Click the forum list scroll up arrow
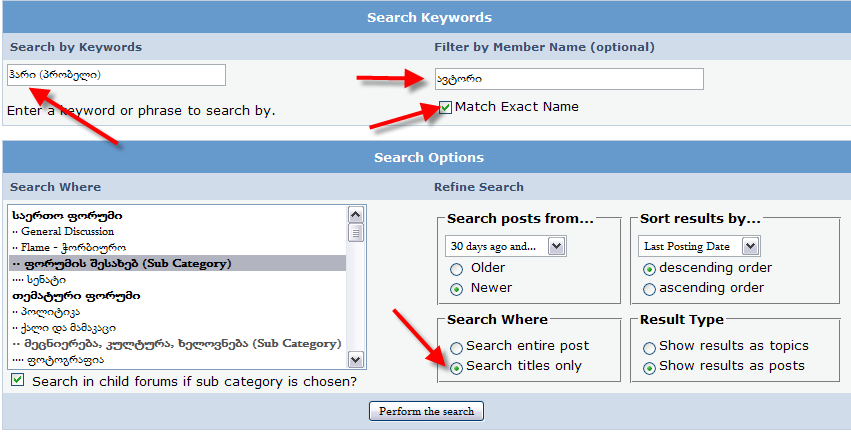The width and height of the screenshot is (851, 432). click(355, 214)
